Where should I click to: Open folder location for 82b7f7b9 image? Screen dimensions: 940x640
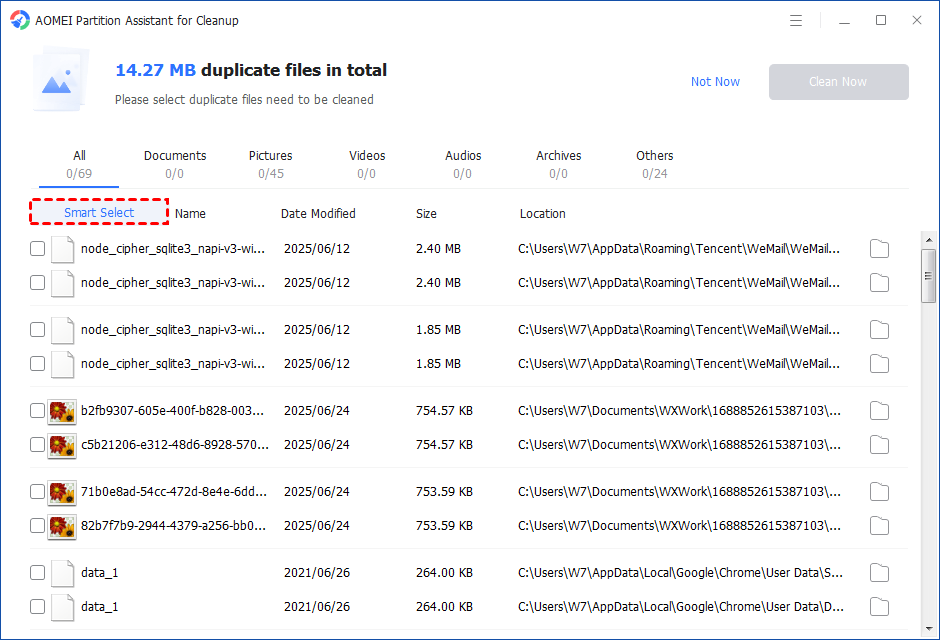click(879, 526)
